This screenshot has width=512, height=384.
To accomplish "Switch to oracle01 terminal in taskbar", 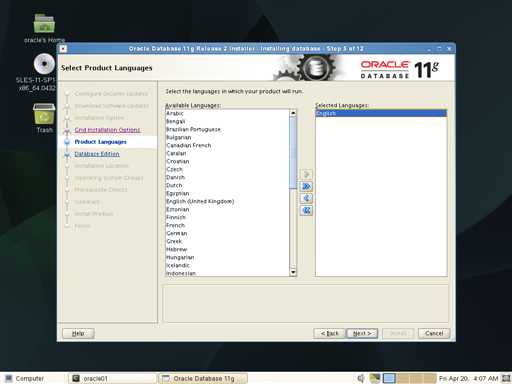I will pos(112,378).
